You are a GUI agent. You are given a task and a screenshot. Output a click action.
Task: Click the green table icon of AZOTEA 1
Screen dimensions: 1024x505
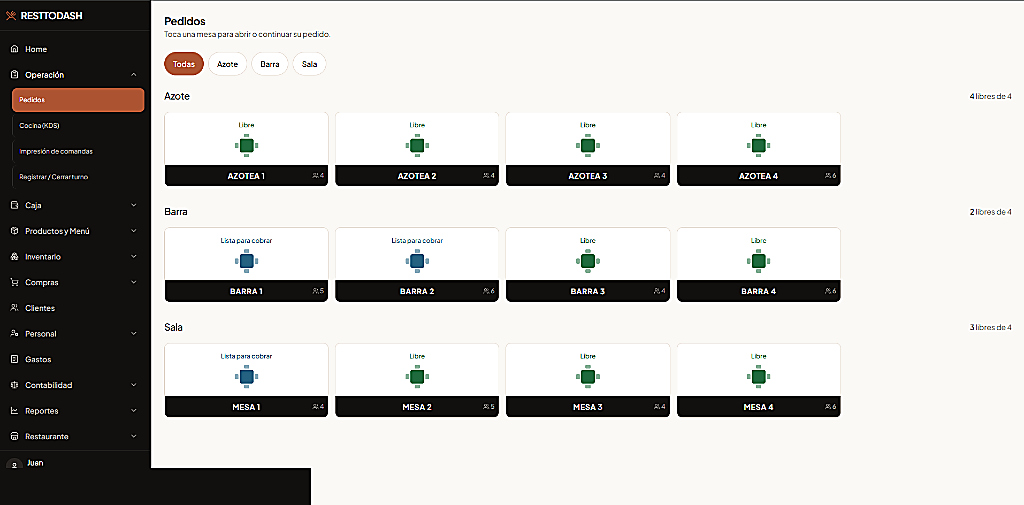pos(246,146)
